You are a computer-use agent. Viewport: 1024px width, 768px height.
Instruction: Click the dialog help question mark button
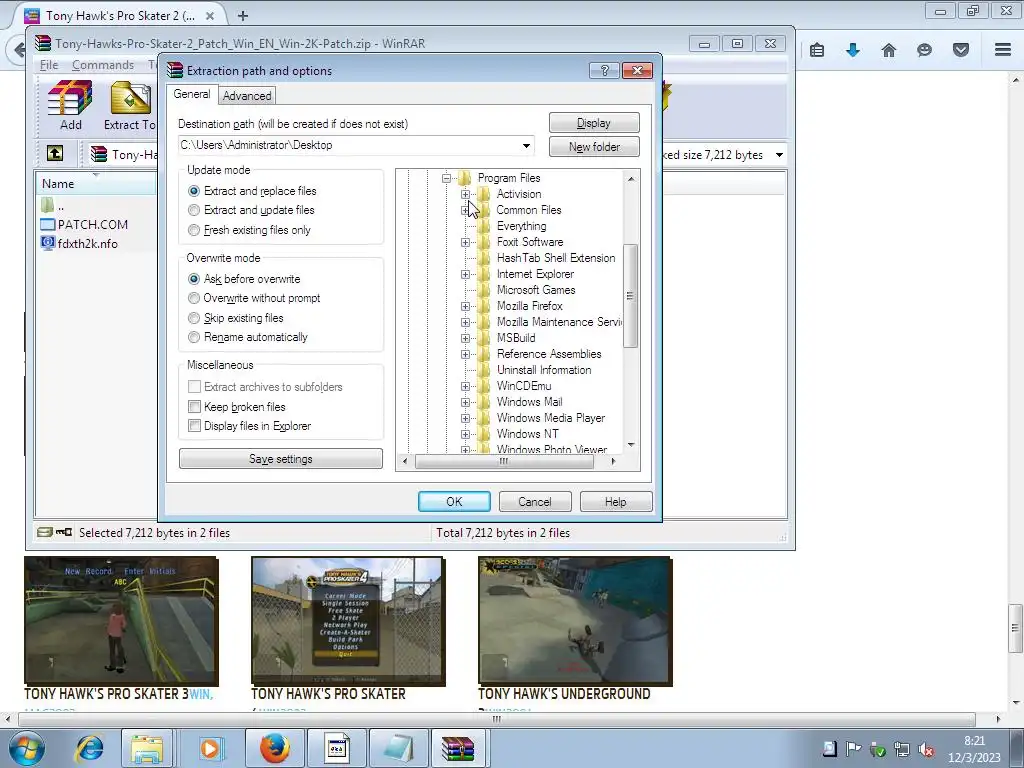(604, 71)
